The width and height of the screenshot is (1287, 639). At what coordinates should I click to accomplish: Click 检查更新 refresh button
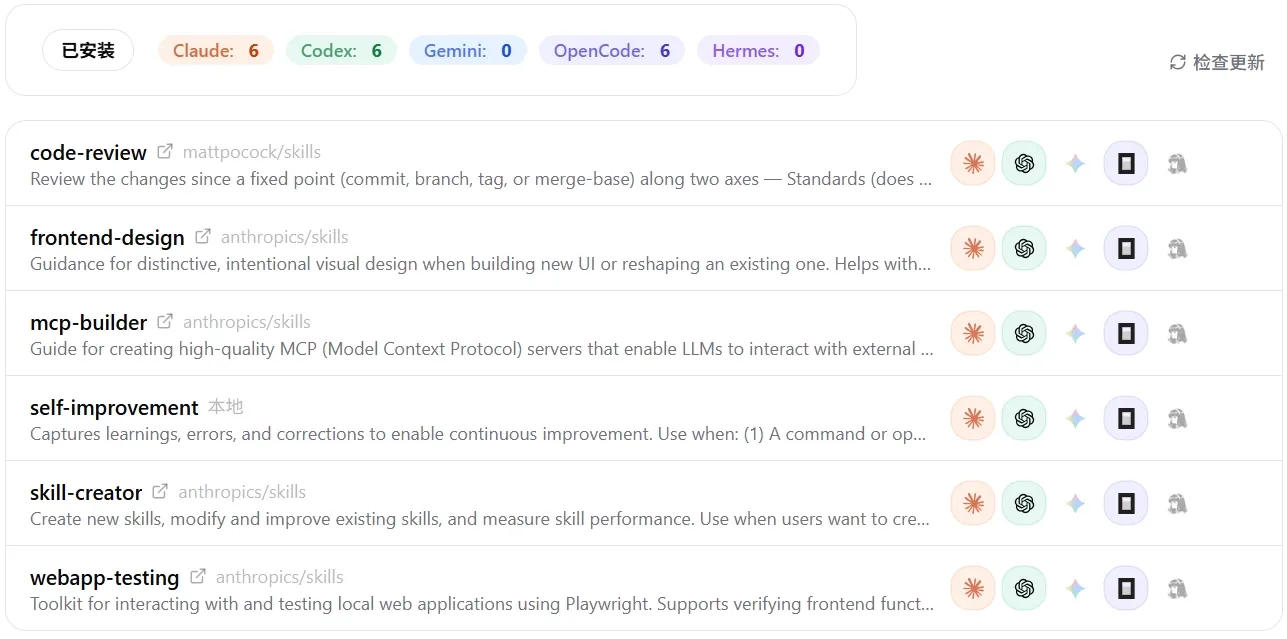[1217, 62]
